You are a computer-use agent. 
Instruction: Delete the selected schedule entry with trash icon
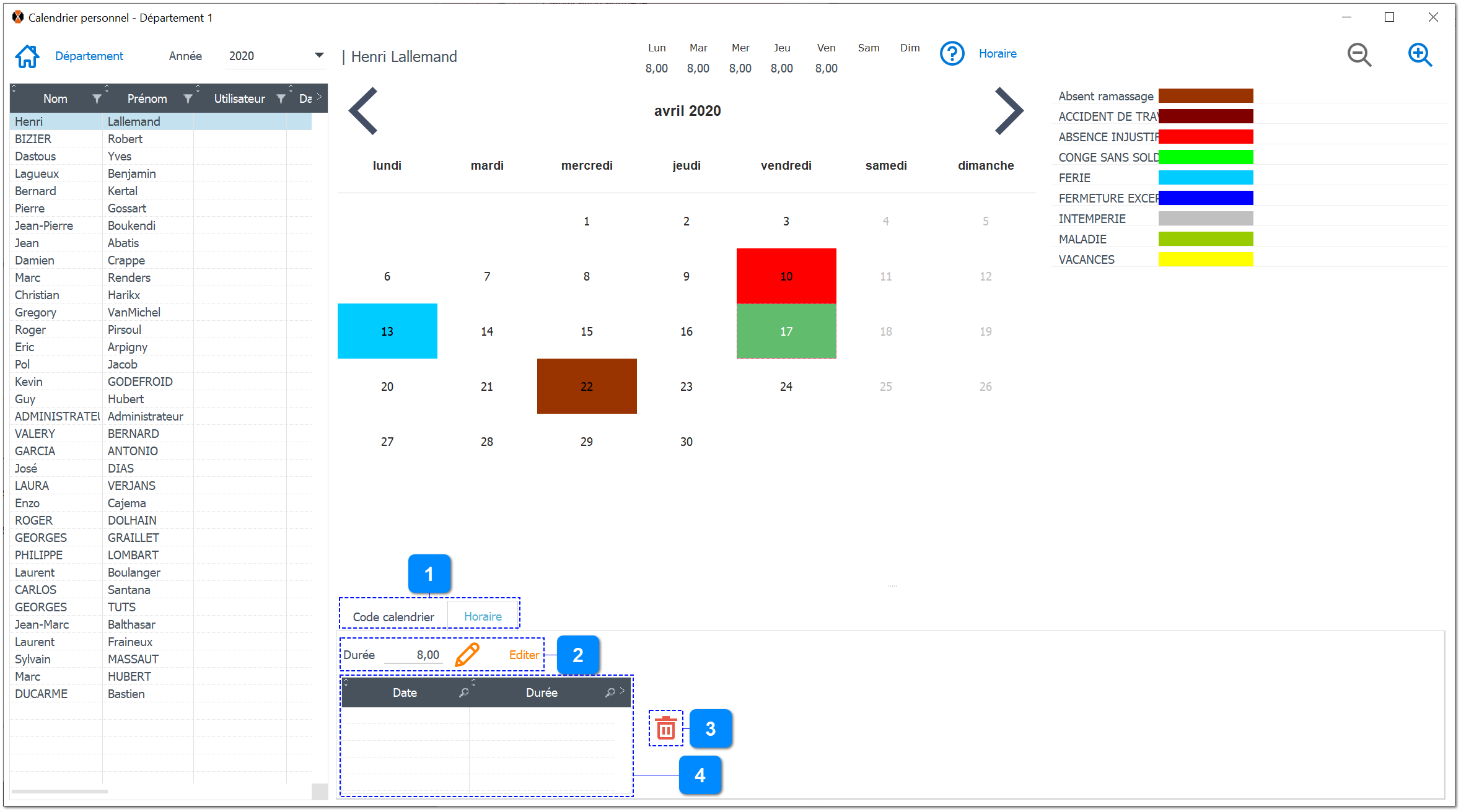coord(665,729)
